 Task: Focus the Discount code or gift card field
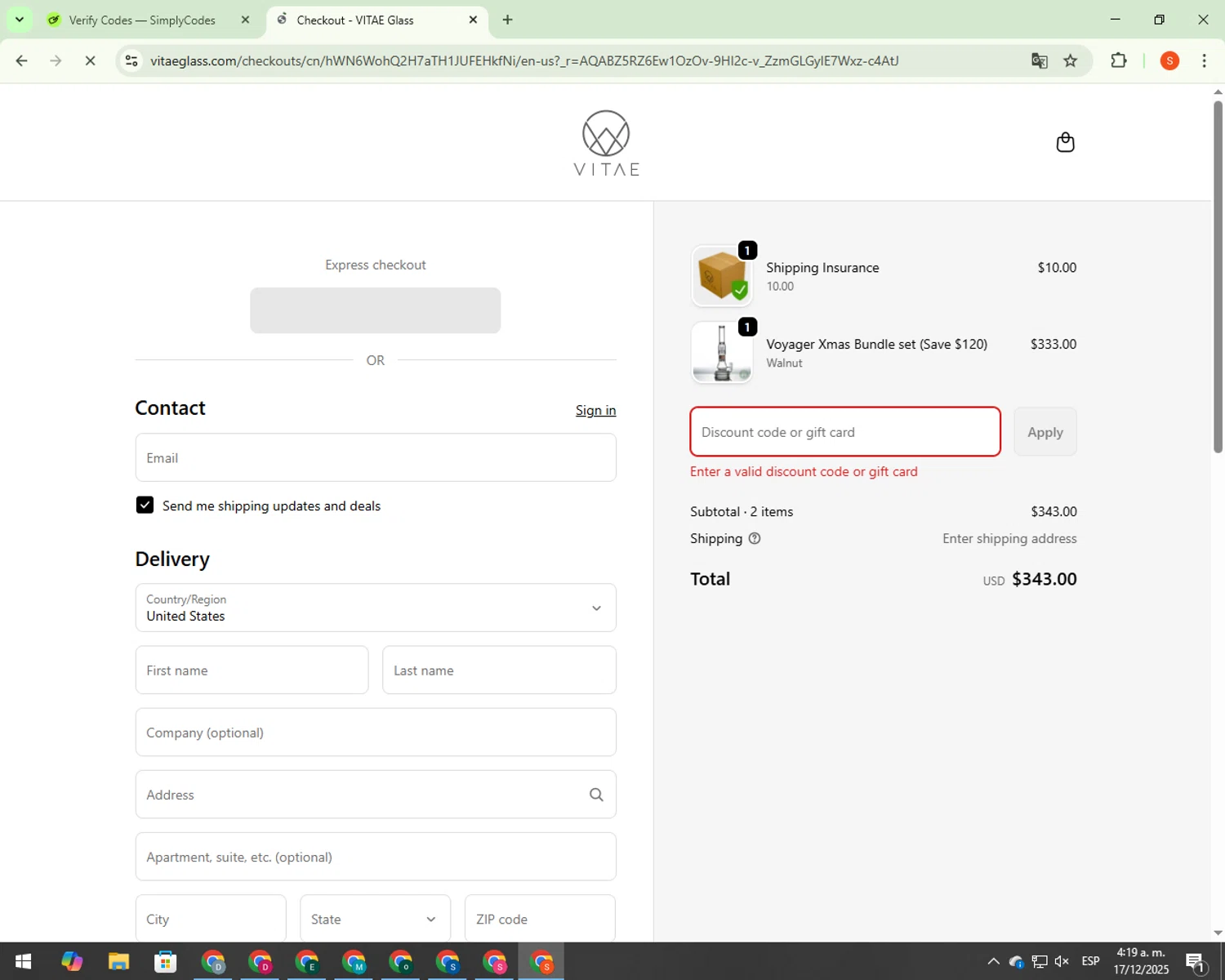(x=845, y=432)
